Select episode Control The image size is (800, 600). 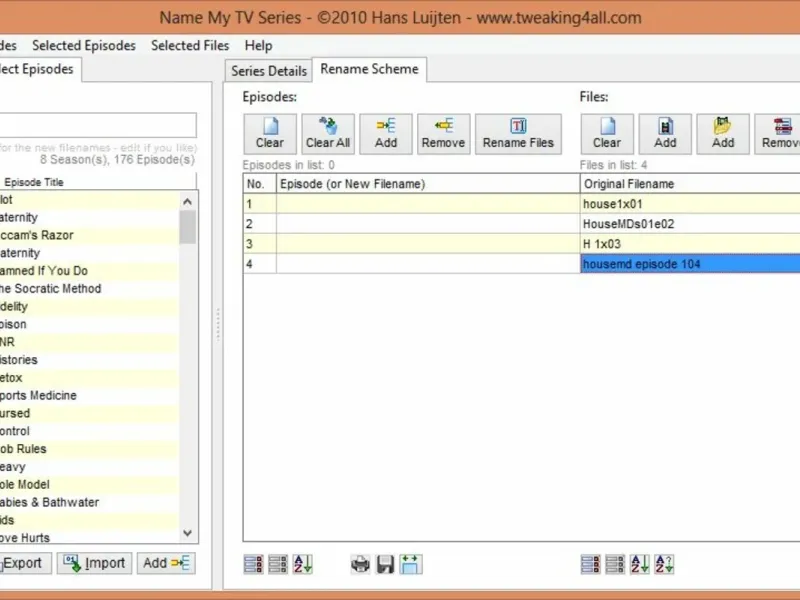89,431
